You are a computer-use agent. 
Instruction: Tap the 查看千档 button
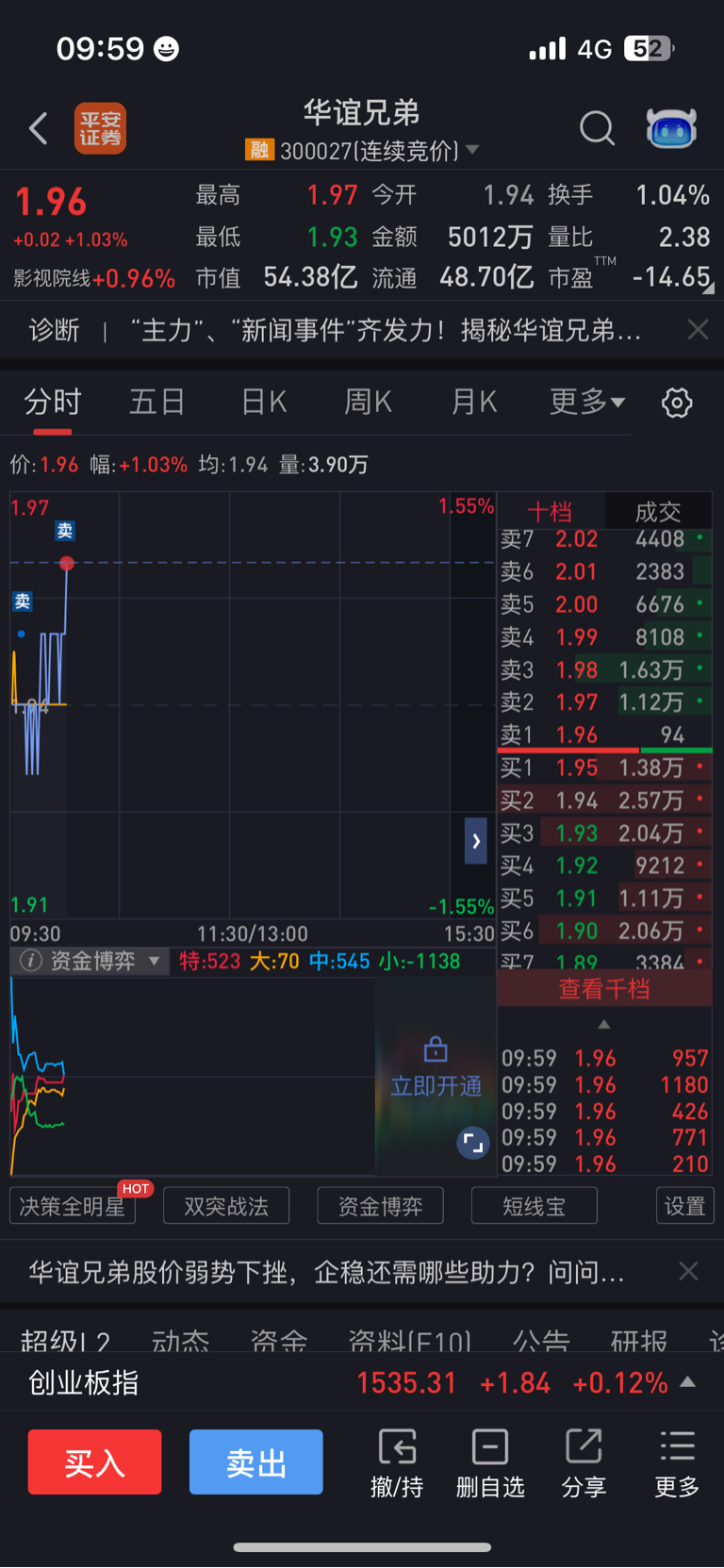(604, 988)
